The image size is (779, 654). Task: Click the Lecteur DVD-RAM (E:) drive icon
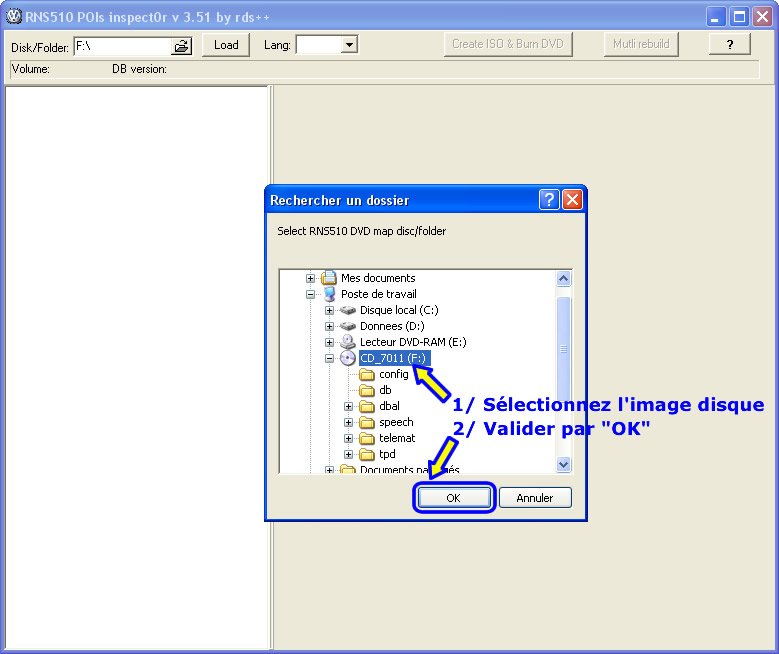coord(348,342)
